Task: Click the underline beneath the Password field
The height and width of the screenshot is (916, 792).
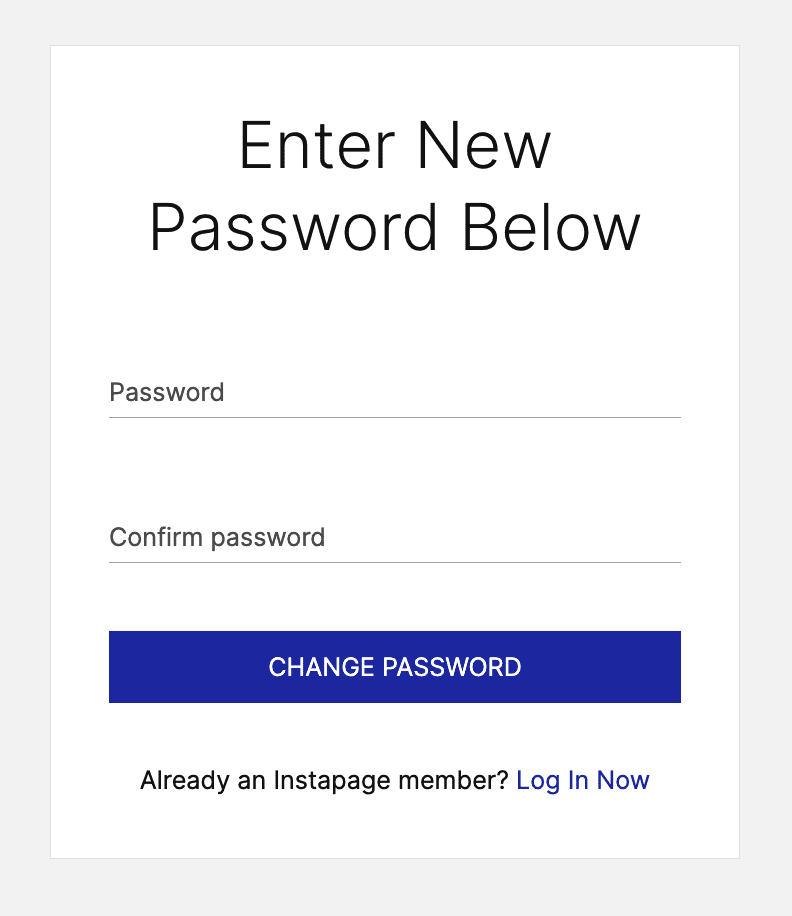Action: coord(395,418)
